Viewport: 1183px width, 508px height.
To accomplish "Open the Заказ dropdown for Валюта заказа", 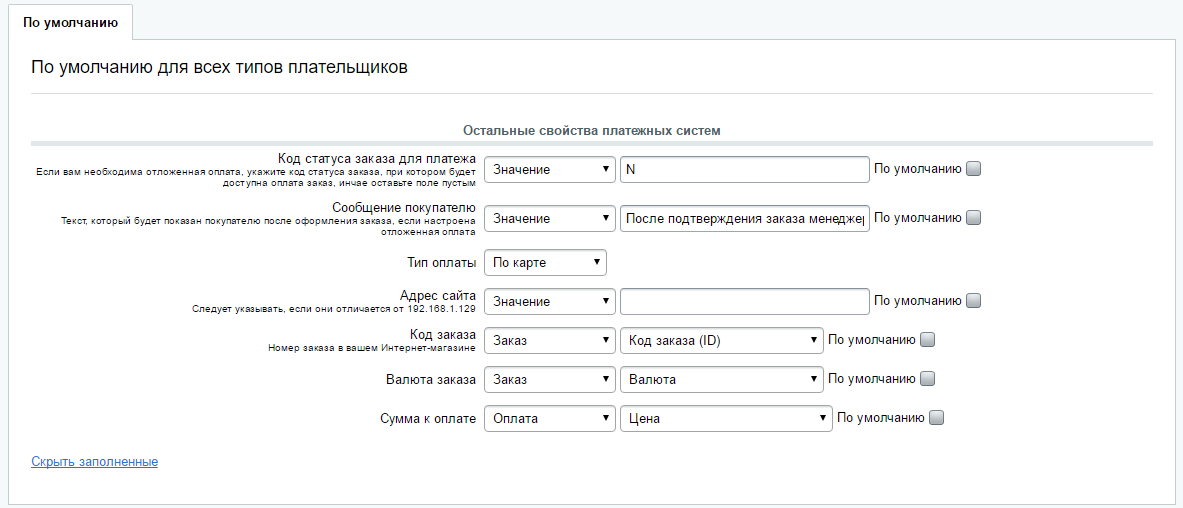I will pyautogui.click(x=549, y=379).
